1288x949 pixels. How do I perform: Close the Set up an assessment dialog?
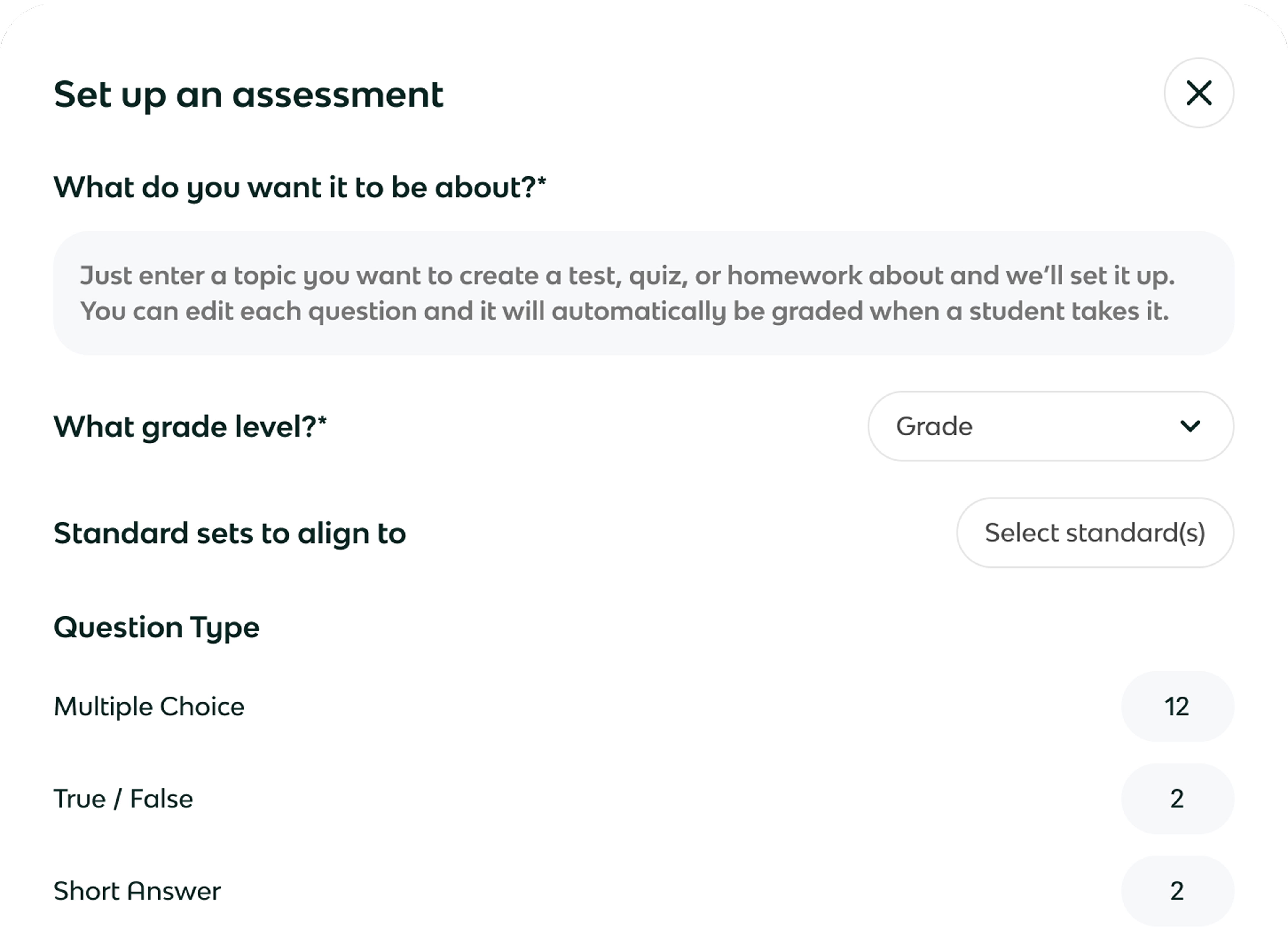click(x=1198, y=93)
